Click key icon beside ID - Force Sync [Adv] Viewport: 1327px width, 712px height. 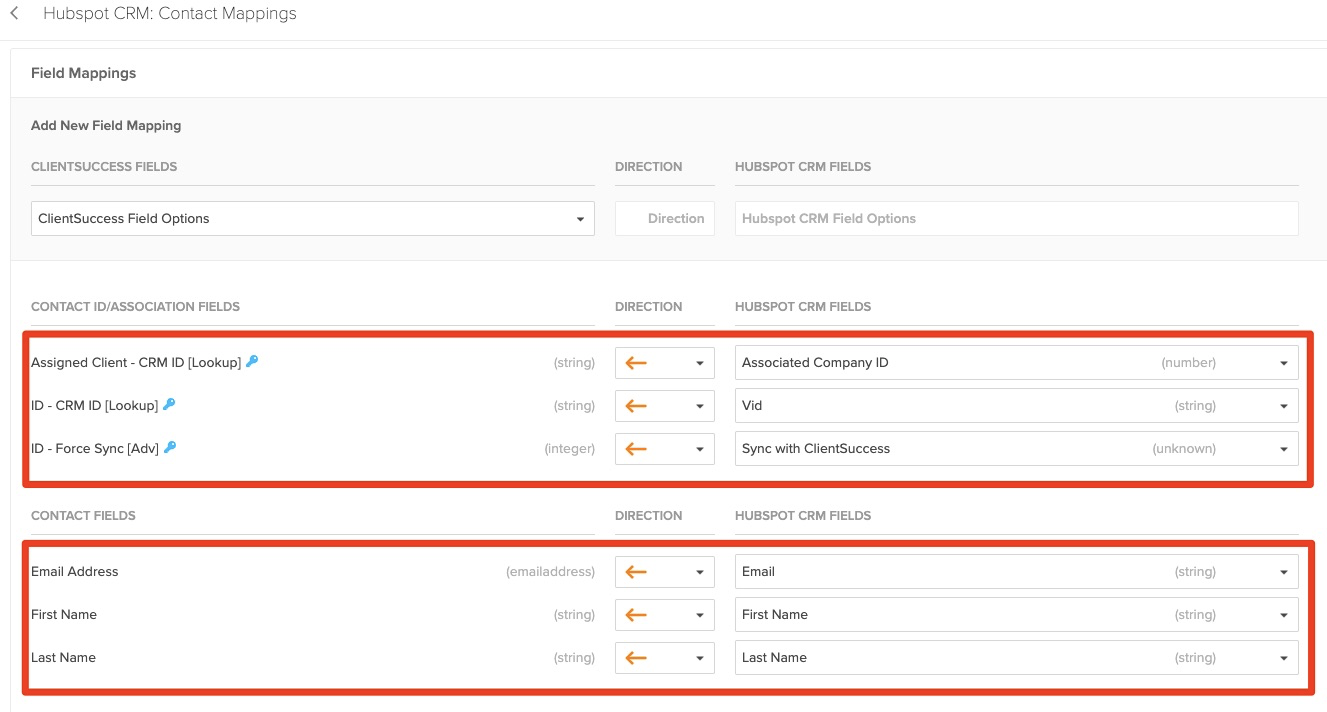click(170, 448)
